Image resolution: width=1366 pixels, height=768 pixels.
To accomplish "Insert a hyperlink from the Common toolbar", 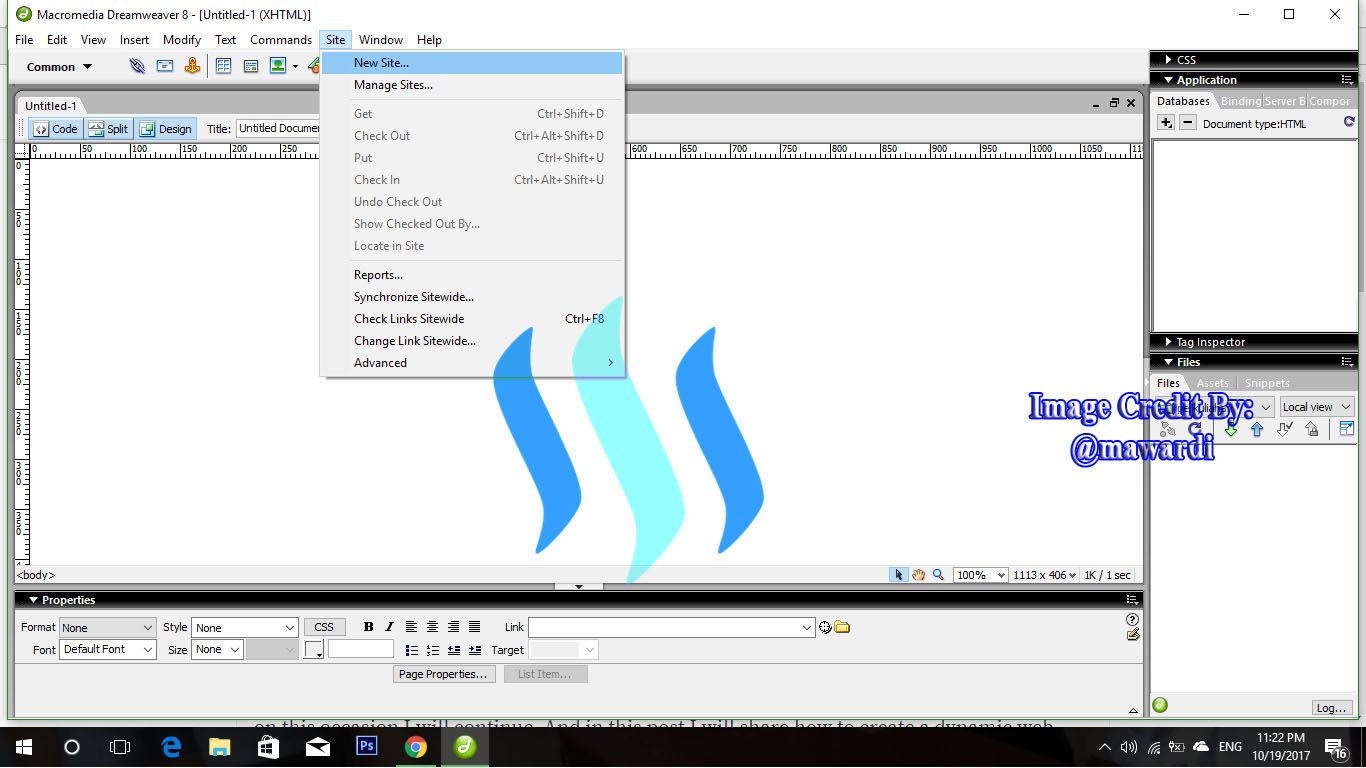I will coord(137,66).
